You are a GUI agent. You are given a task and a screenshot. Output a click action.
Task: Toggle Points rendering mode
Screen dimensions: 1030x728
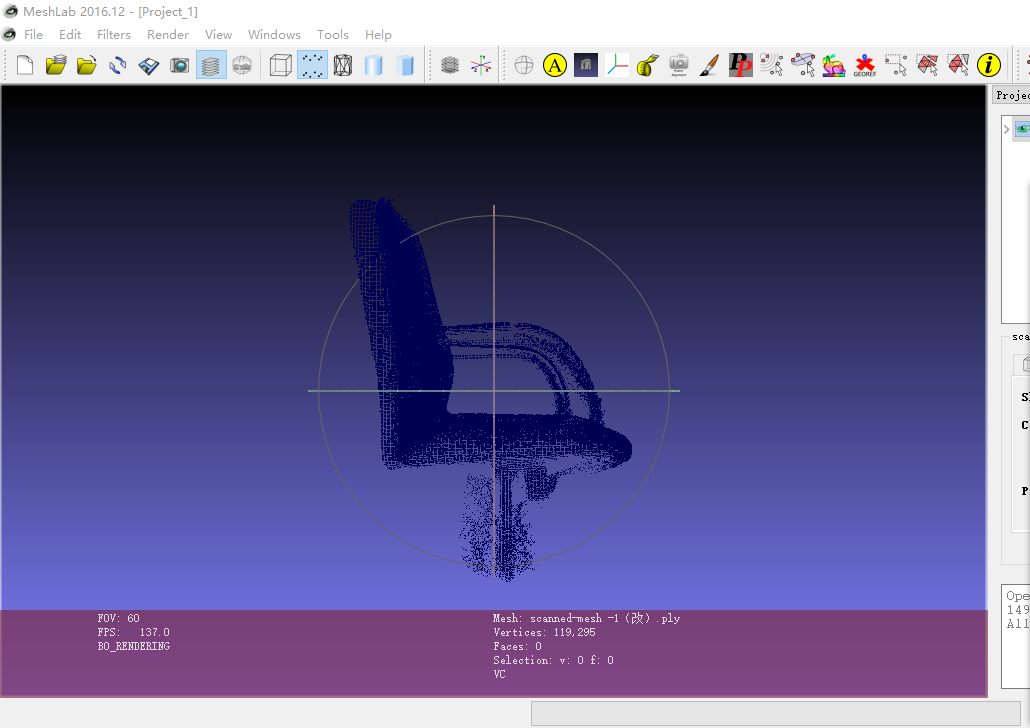point(312,66)
